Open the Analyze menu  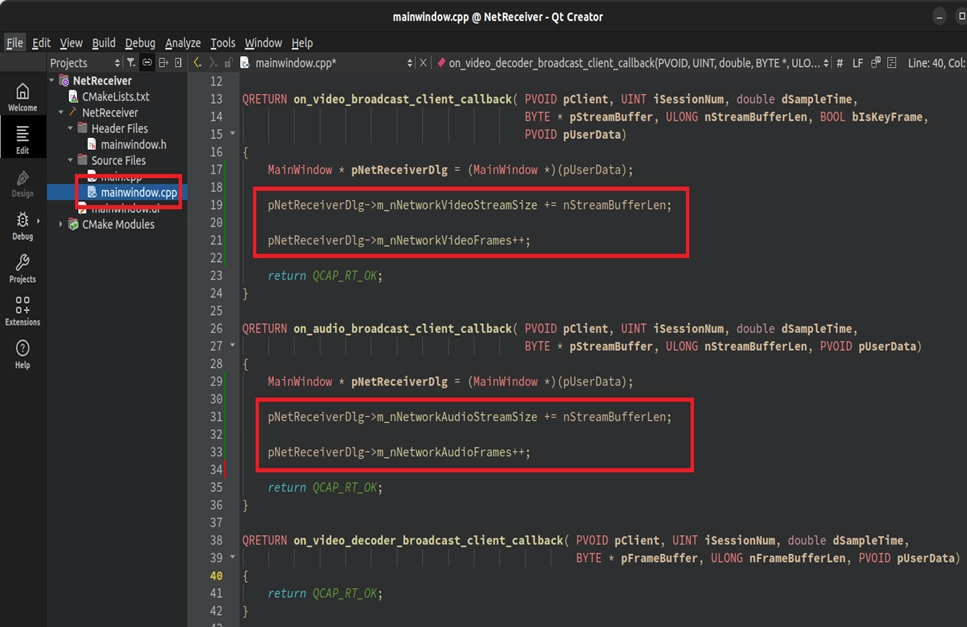(x=183, y=43)
